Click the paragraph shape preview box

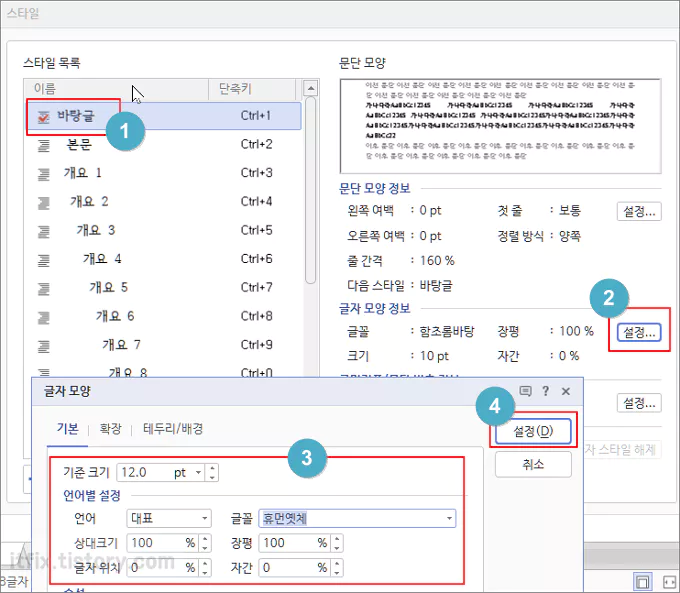(500, 126)
